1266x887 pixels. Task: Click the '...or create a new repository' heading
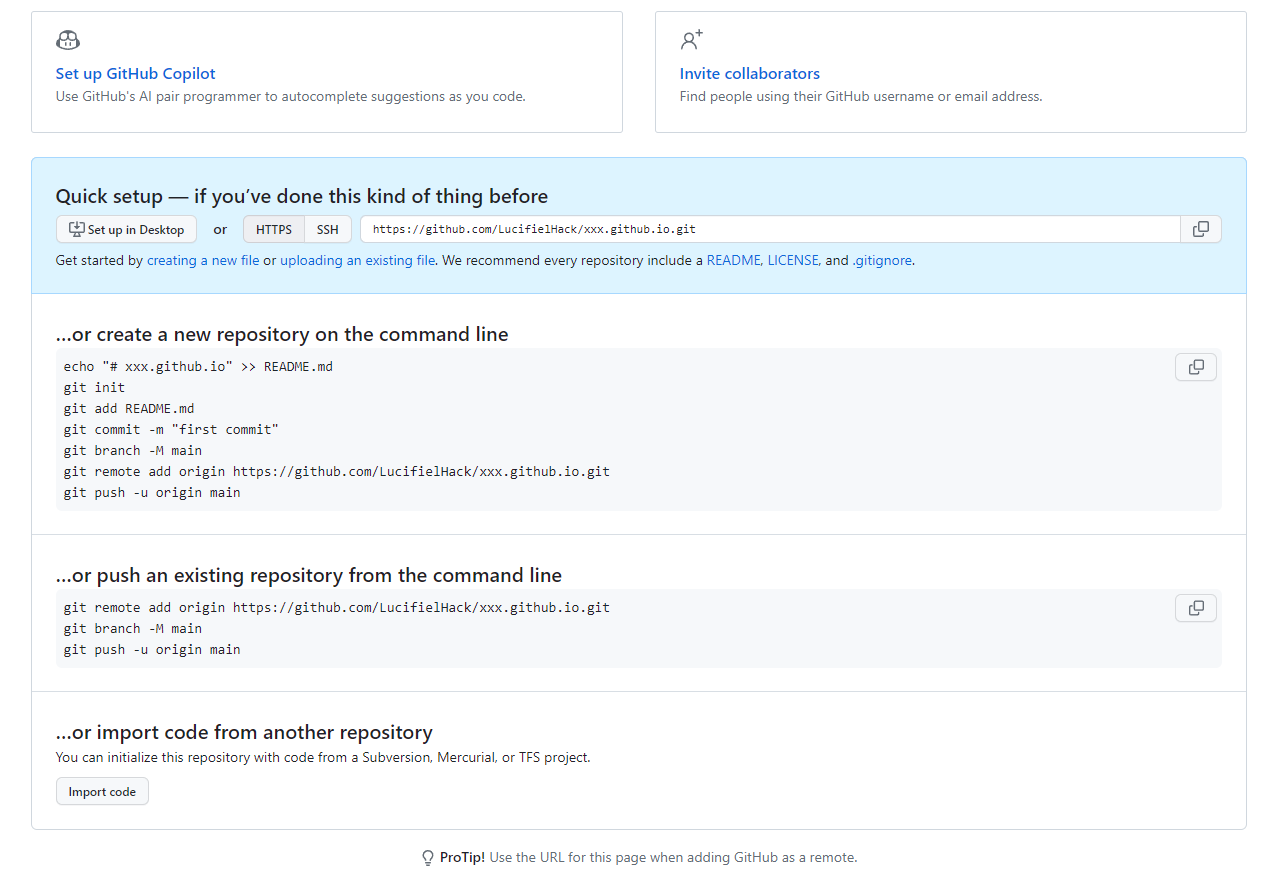(x=282, y=334)
